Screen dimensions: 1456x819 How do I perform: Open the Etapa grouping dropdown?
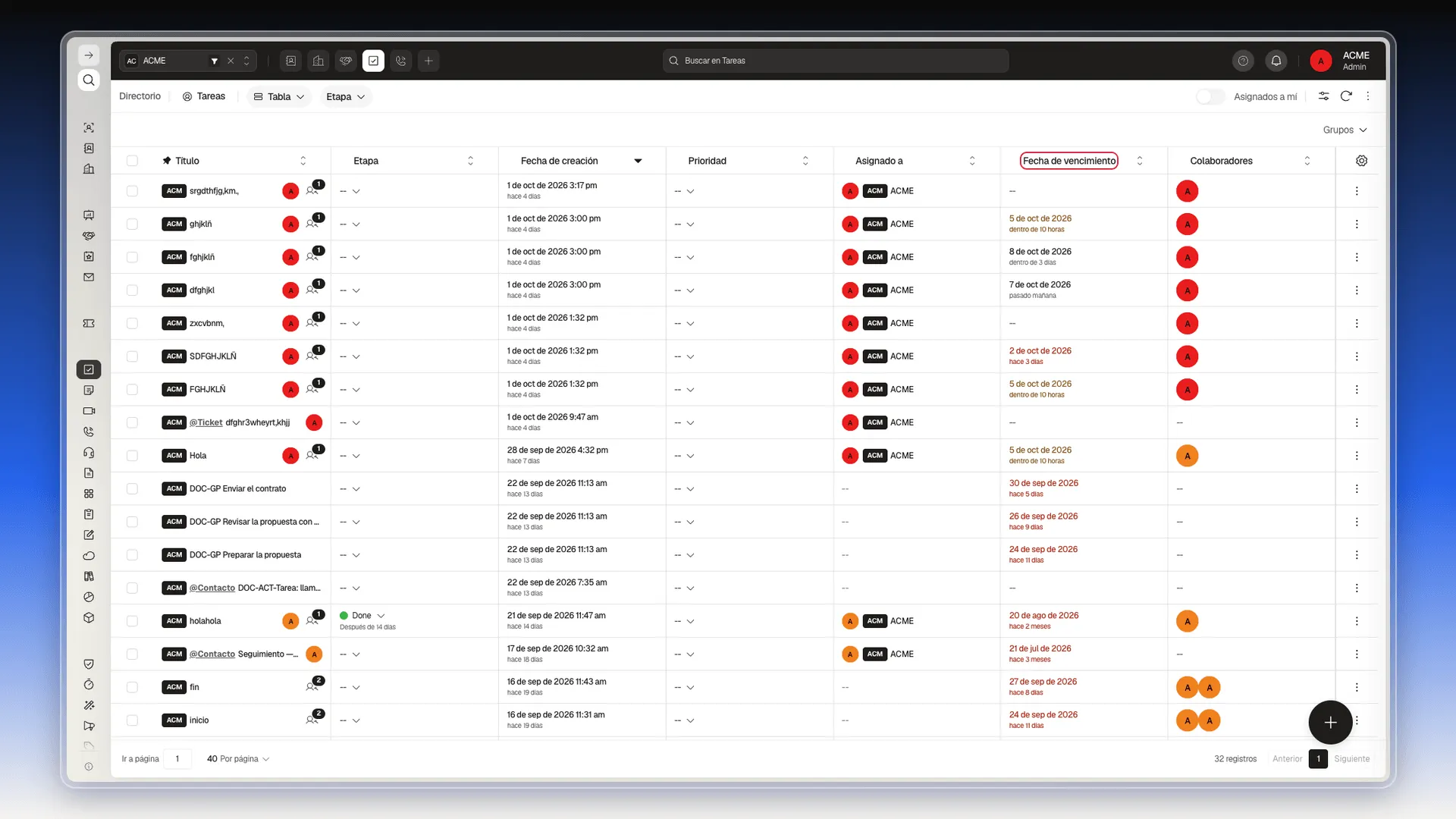pos(345,96)
